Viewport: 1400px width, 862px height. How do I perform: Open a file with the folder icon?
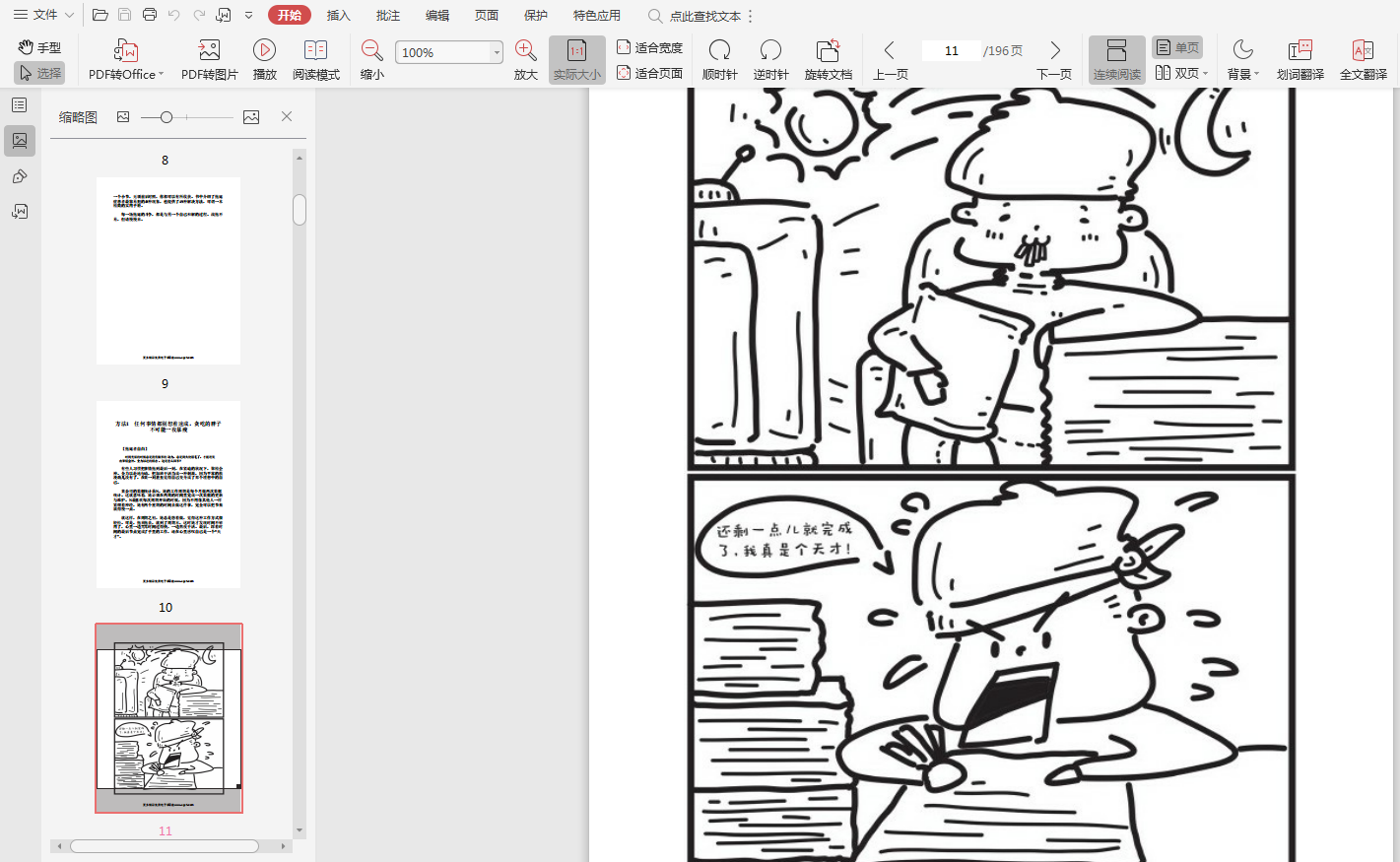click(100, 15)
